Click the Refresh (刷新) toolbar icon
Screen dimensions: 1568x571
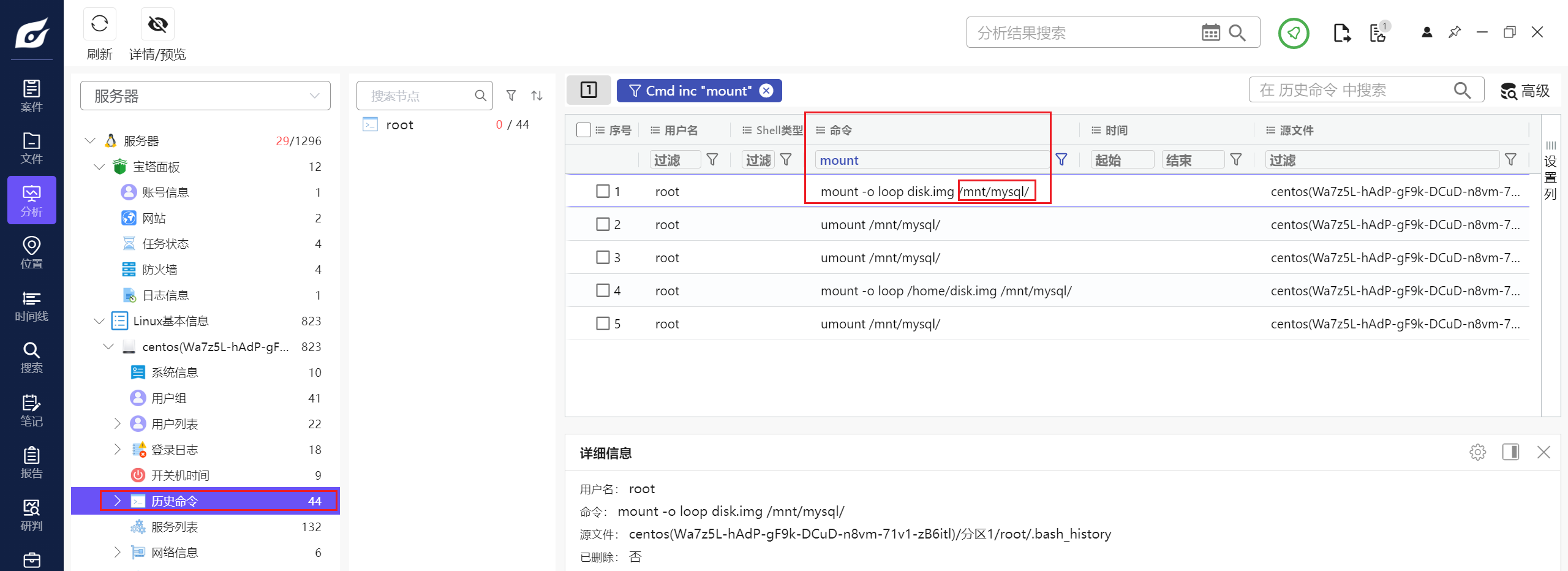[99, 25]
